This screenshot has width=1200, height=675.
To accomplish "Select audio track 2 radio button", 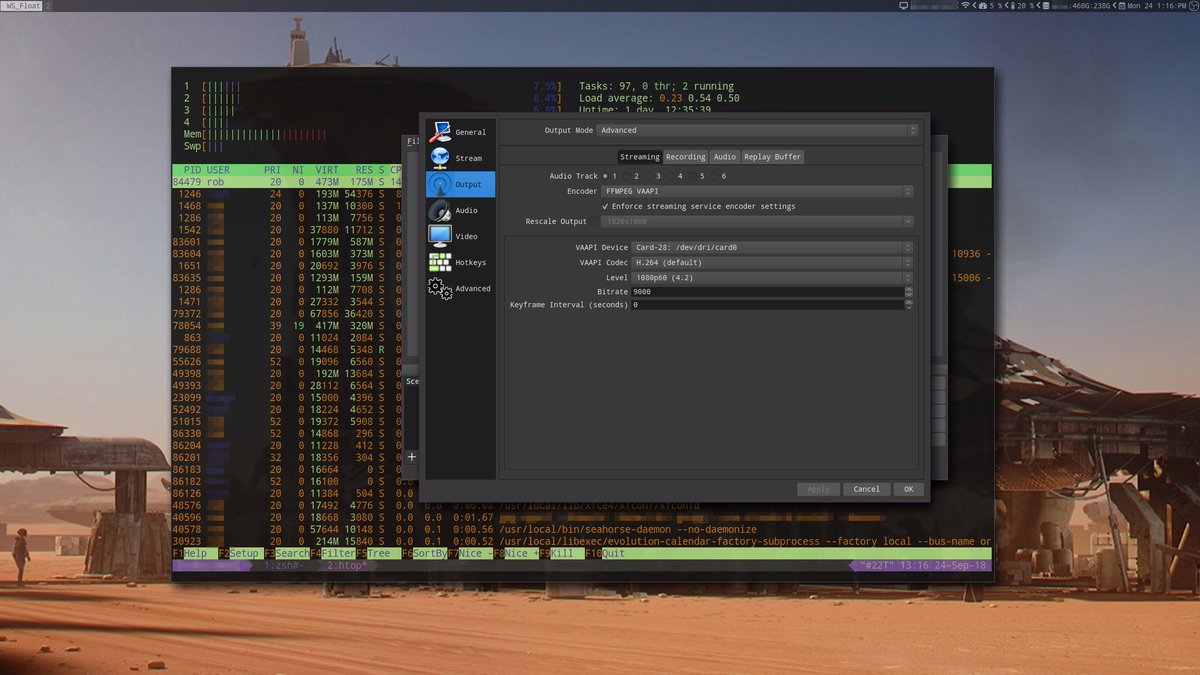I will 627,176.
